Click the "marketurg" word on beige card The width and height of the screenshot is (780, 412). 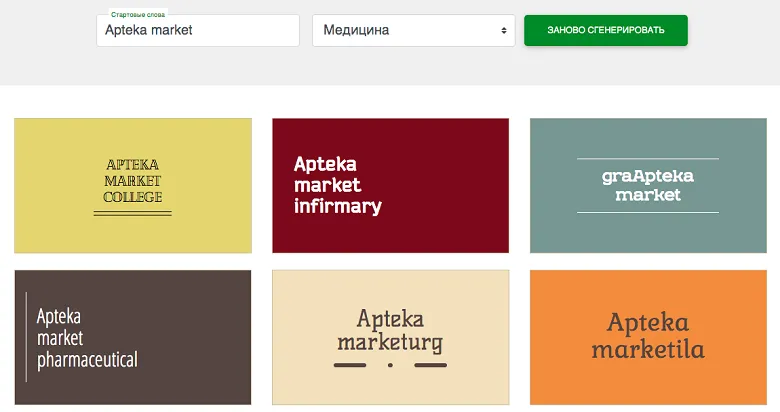point(390,343)
